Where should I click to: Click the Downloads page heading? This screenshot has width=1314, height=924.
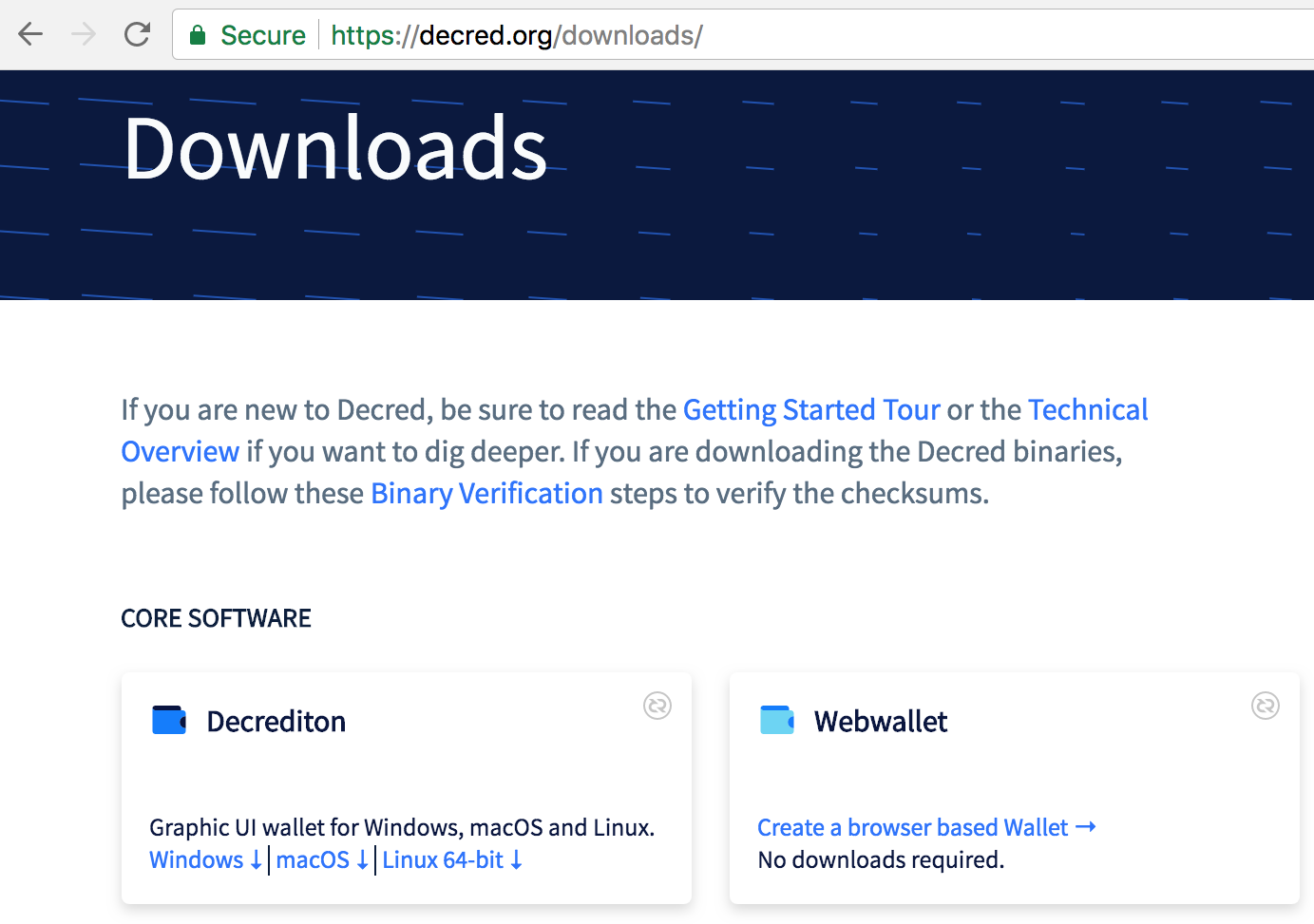(x=335, y=148)
